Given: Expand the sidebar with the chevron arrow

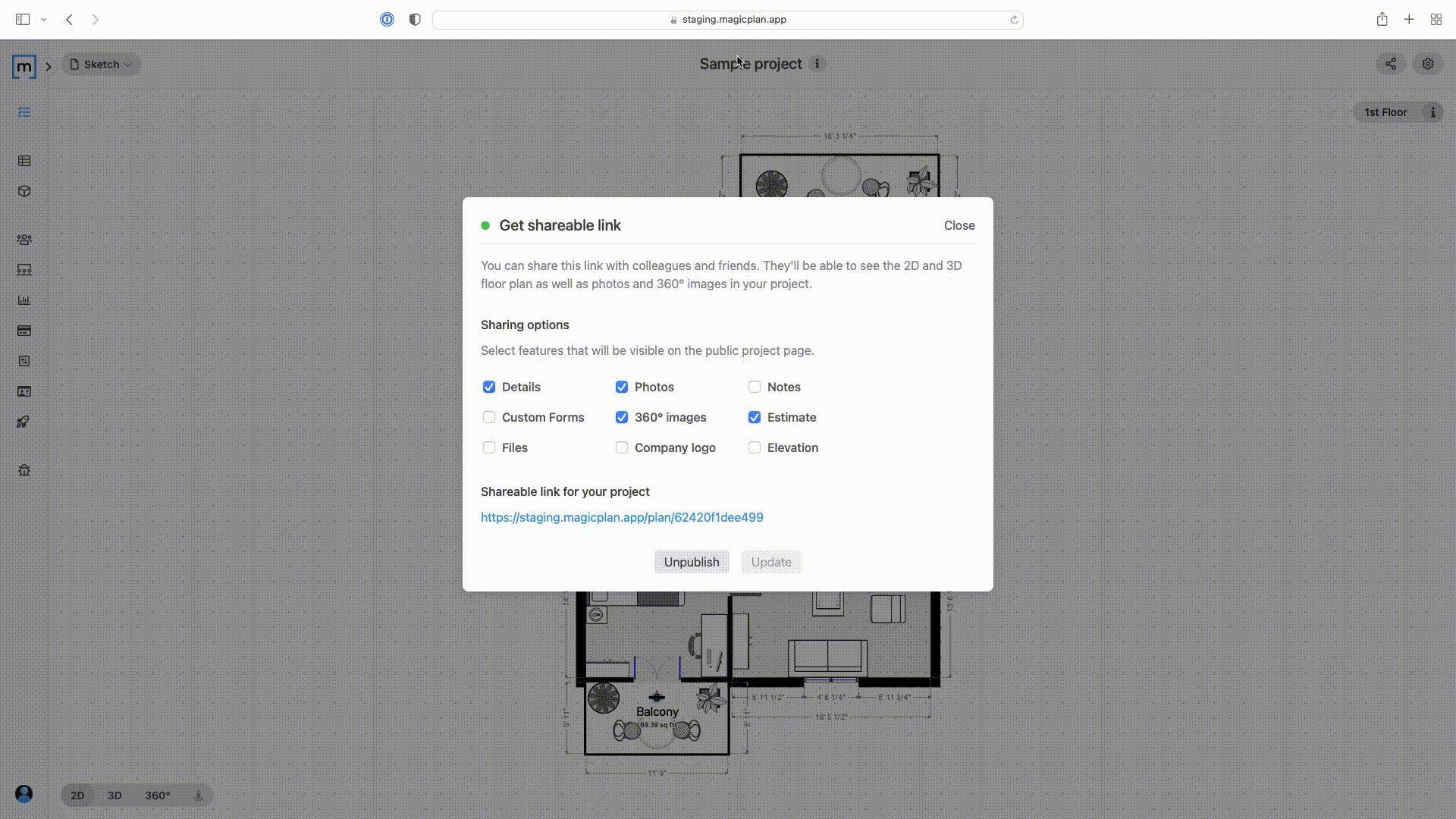Looking at the screenshot, I should (x=49, y=67).
